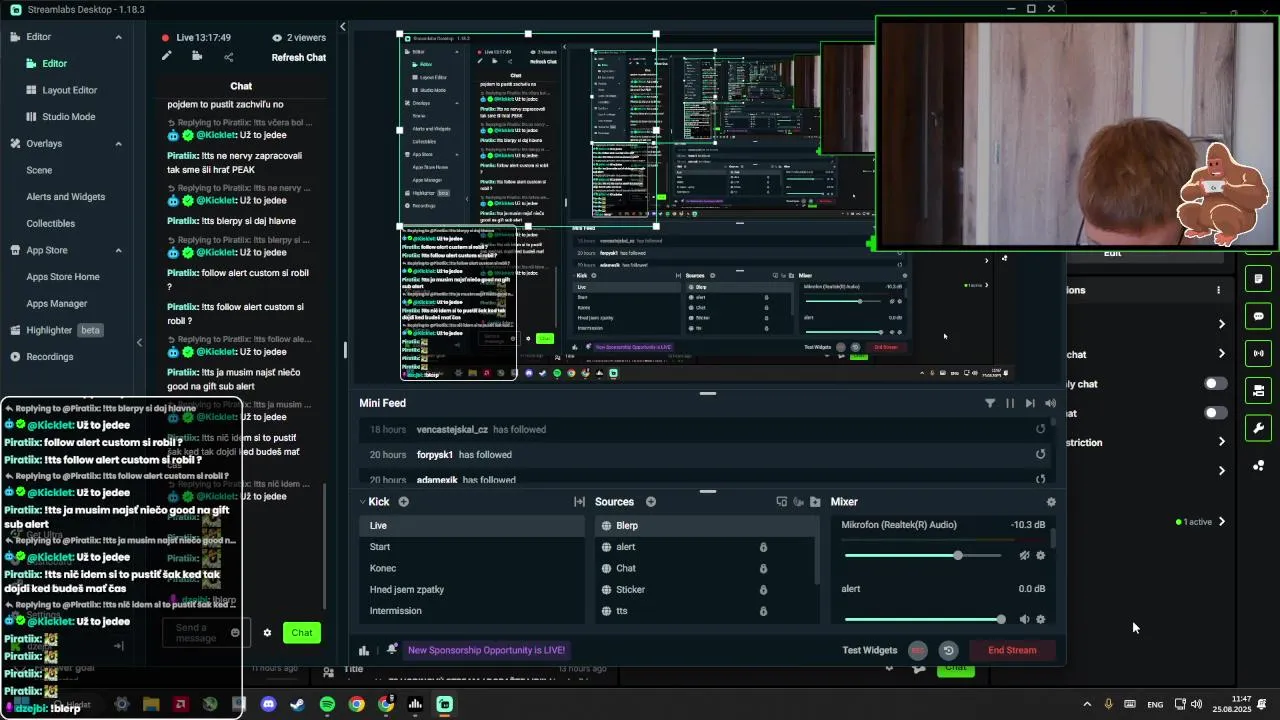Click the first icon in Sources header
This screenshot has height=720, width=1280.
point(782,502)
